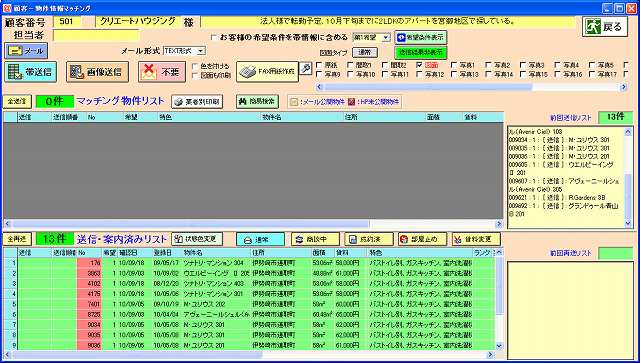The image size is (640, 363).
Task: Check the 写真2 checkbox
Action: tap(489, 65)
